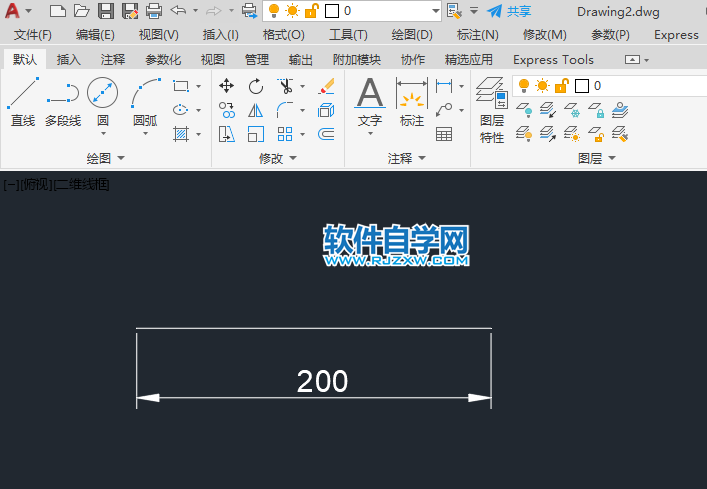Screen dimensions: 707x489
Task: Toggle layer lock padlock in ribbon
Action: pos(561,86)
